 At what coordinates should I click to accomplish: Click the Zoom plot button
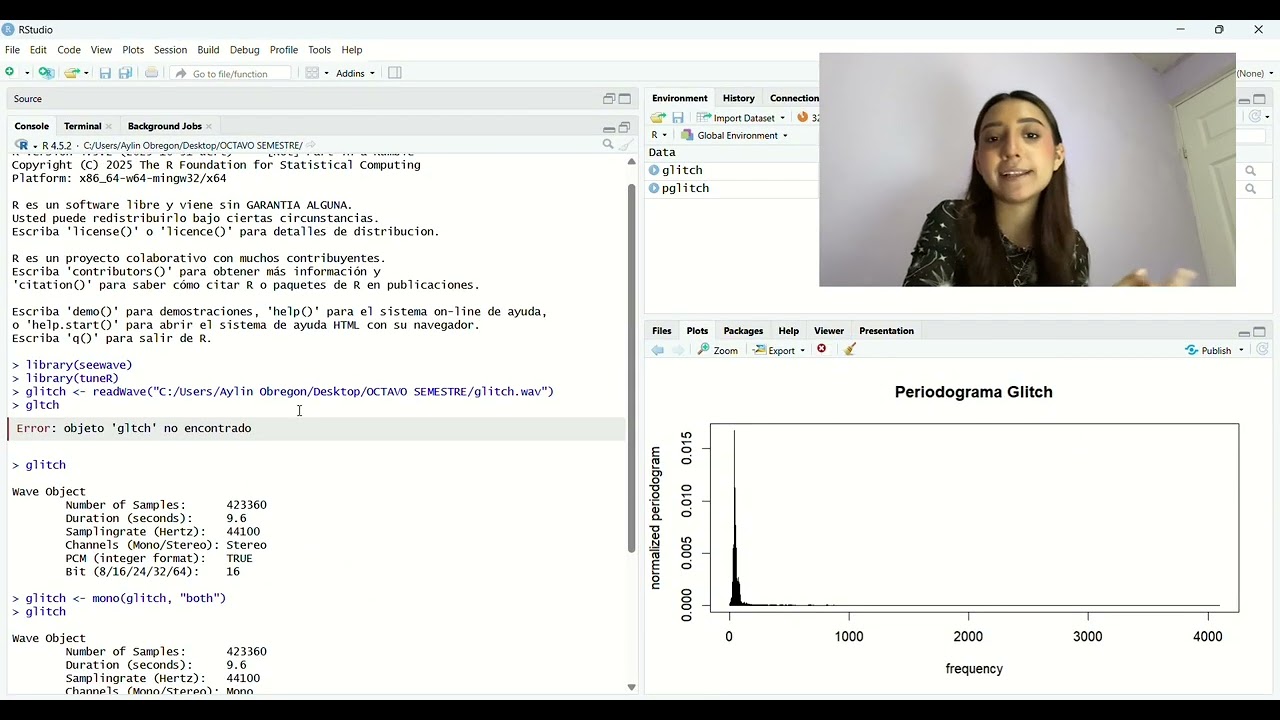[x=718, y=350]
